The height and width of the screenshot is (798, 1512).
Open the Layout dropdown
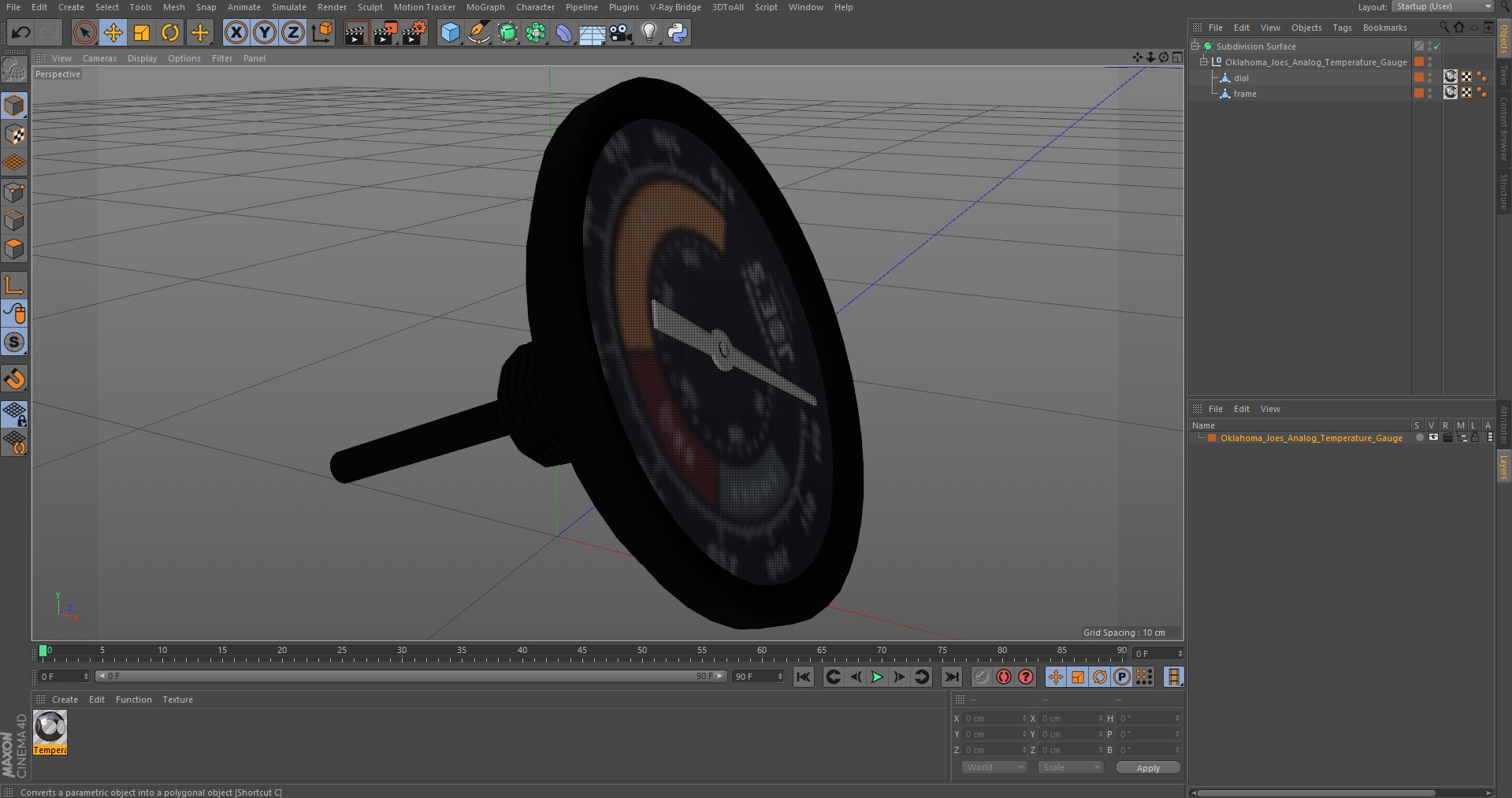click(x=1443, y=6)
